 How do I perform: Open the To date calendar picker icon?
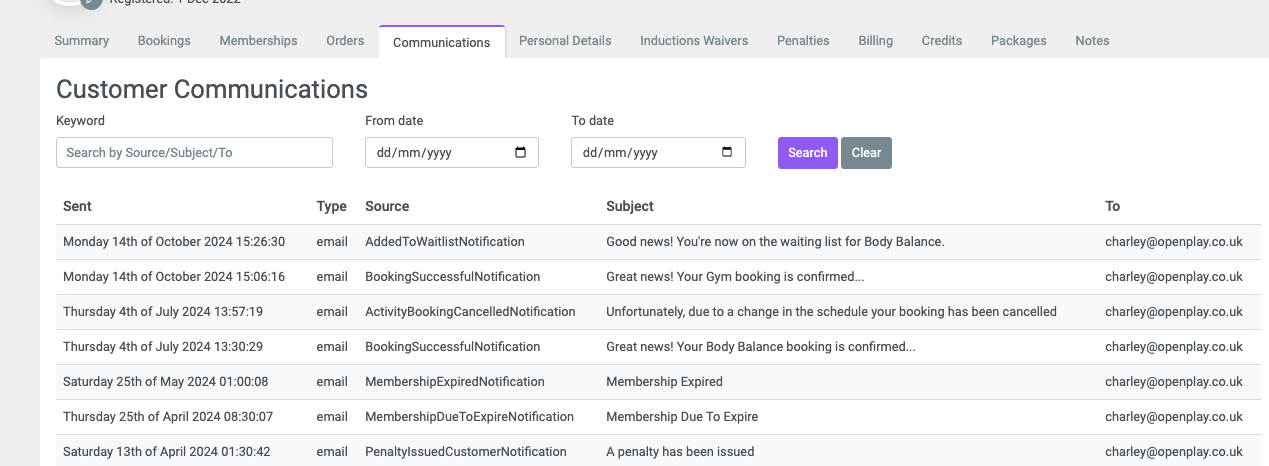click(727, 153)
